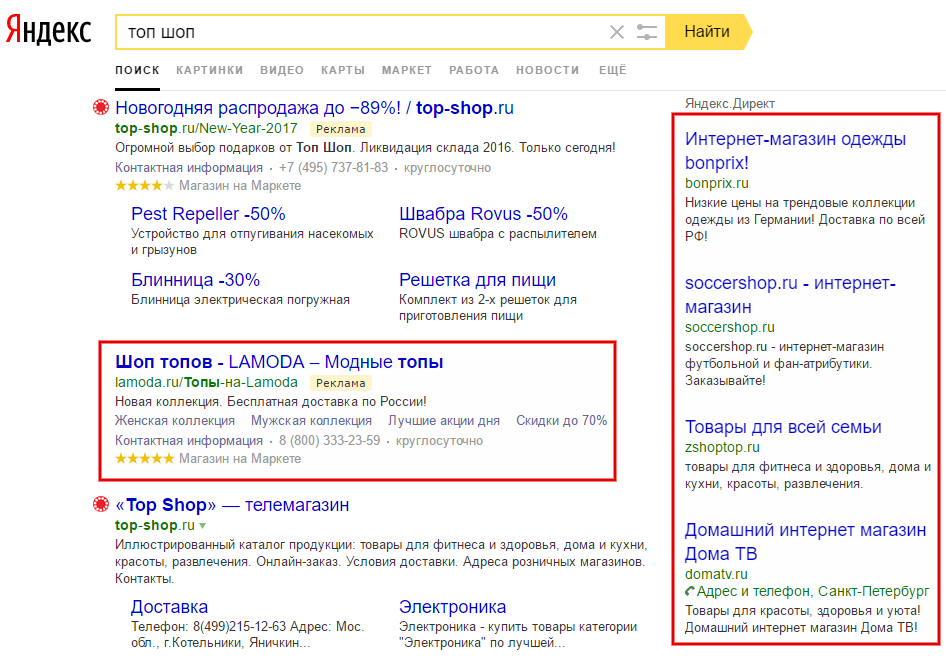946x656 pixels.
Task: Open advanced search settings sliders icon
Action: pos(647,32)
